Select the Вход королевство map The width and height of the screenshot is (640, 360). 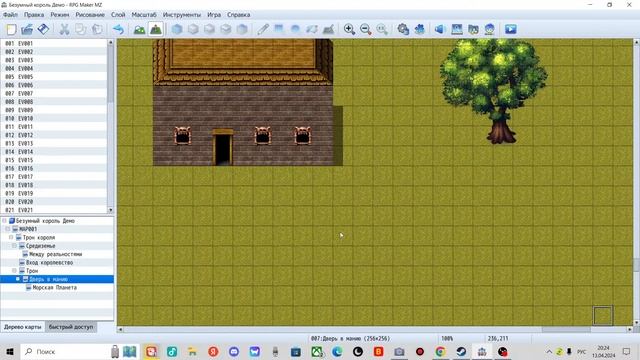(x=49, y=262)
